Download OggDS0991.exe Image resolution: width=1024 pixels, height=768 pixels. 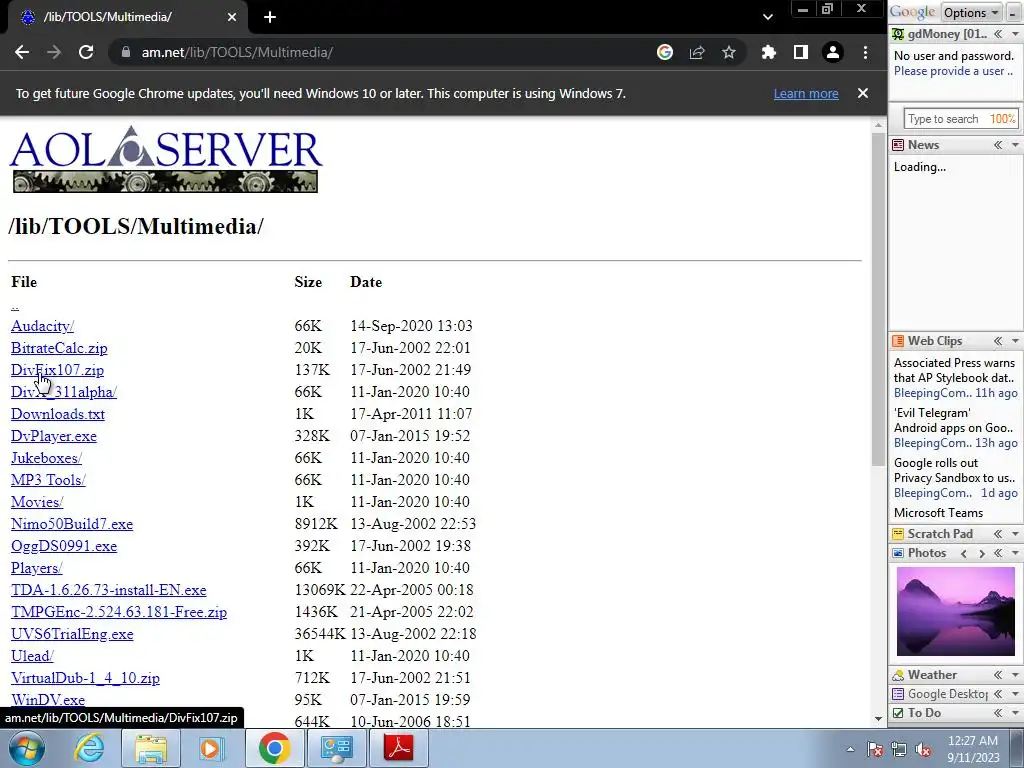coord(64,546)
